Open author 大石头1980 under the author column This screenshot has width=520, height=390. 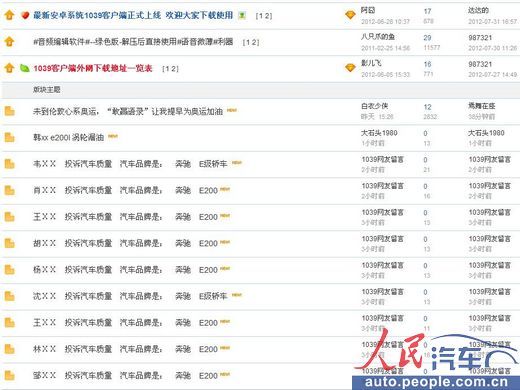[x=379, y=133]
